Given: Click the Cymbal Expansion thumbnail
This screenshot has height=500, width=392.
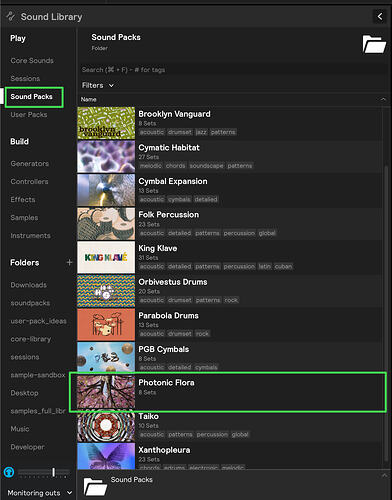Looking at the screenshot, I should point(106,190).
